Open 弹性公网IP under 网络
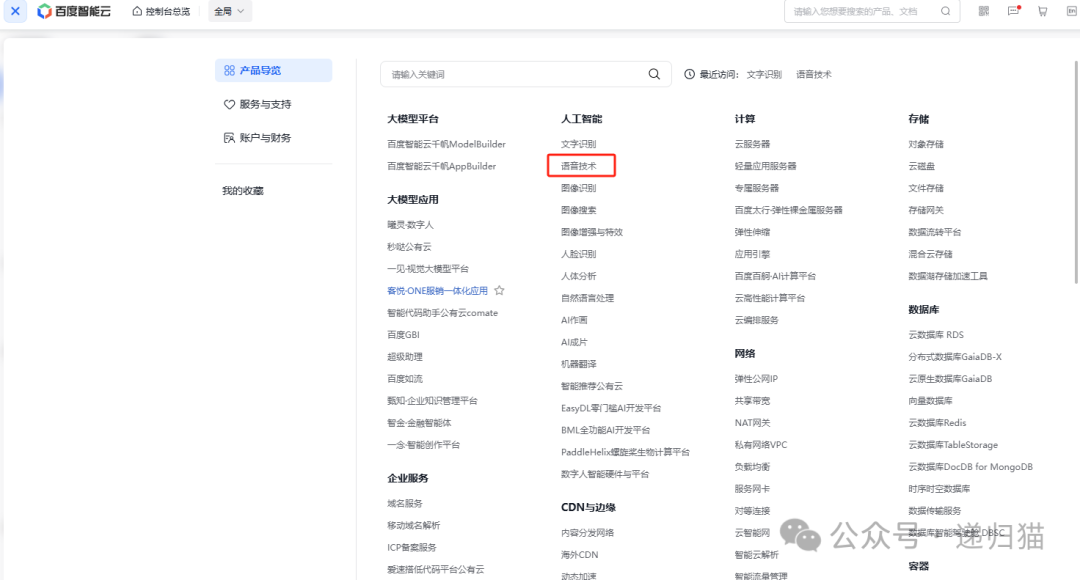The height and width of the screenshot is (580, 1080). pyautogui.click(x=756, y=379)
